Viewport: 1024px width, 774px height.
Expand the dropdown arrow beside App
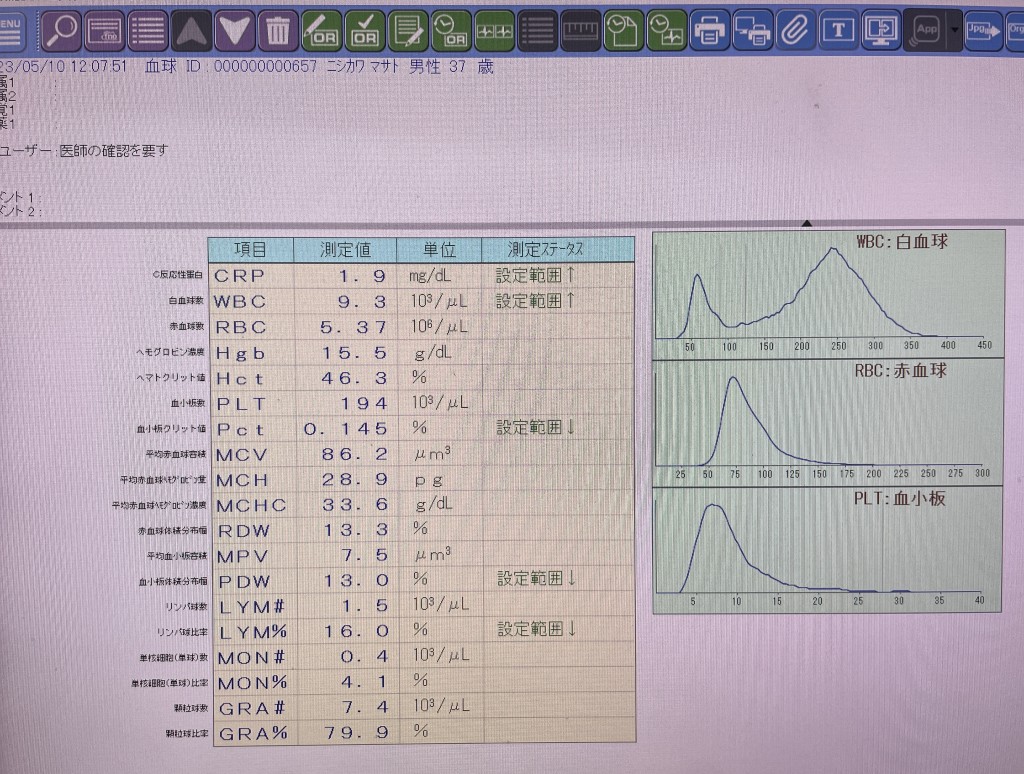(x=955, y=30)
